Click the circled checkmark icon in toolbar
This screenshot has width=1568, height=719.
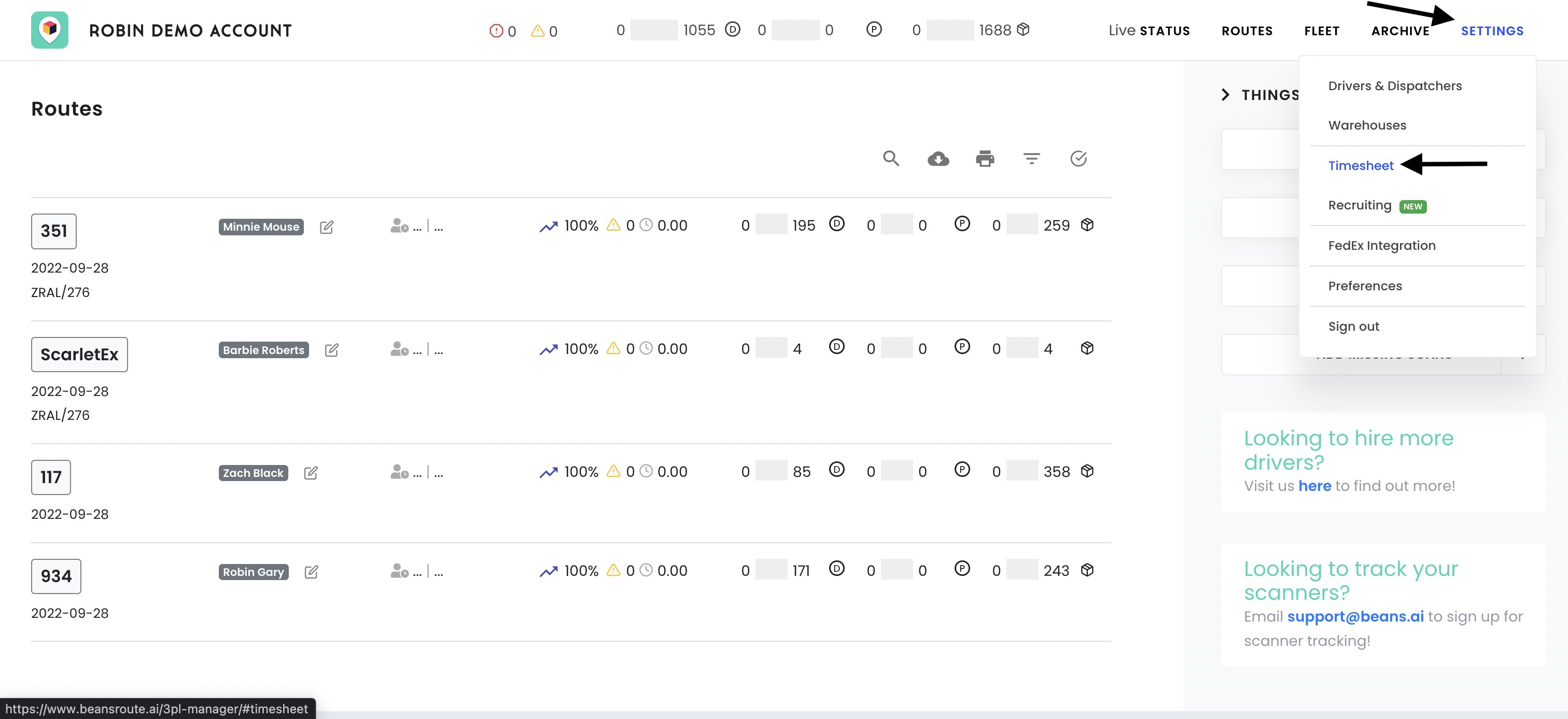[1078, 159]
